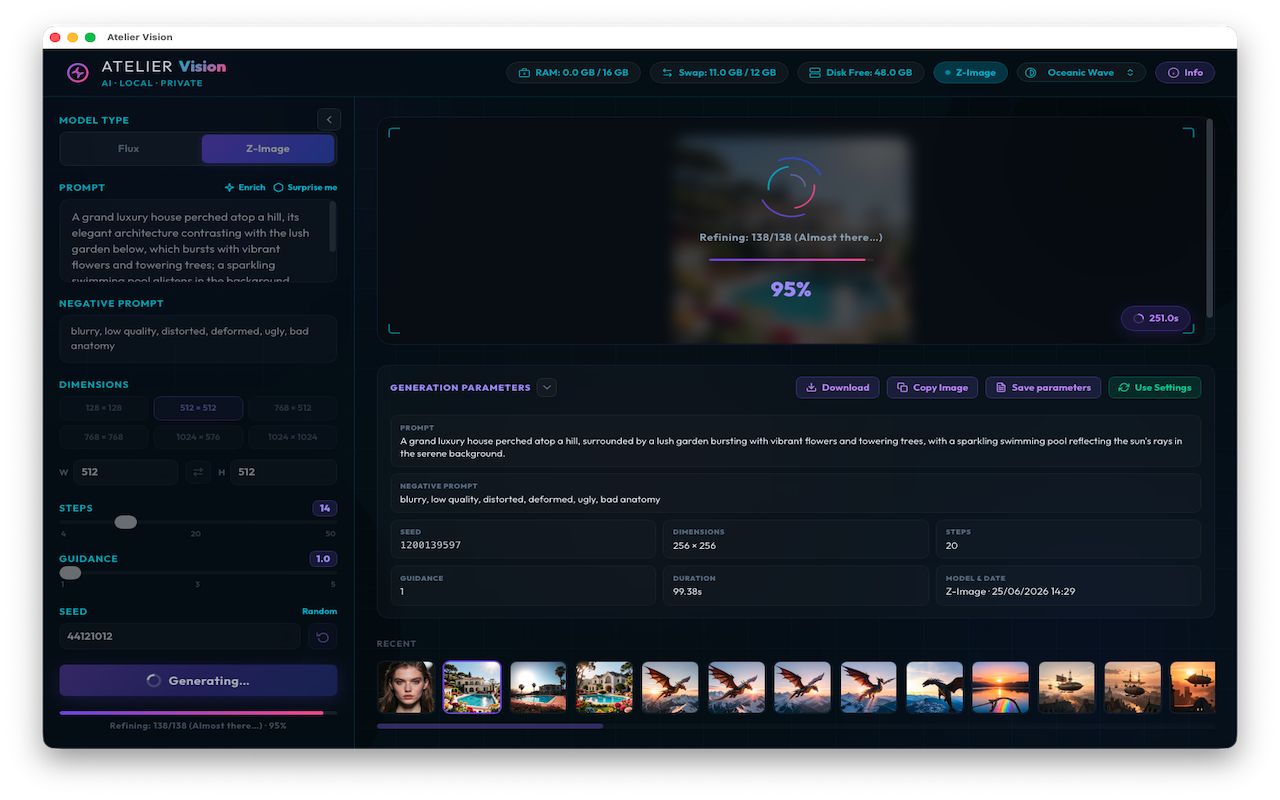Click the Model & Date value Z-Image · 25/06/2026
The width and height of the screenshot is (1280, 800).
(x=1010, y=591)
